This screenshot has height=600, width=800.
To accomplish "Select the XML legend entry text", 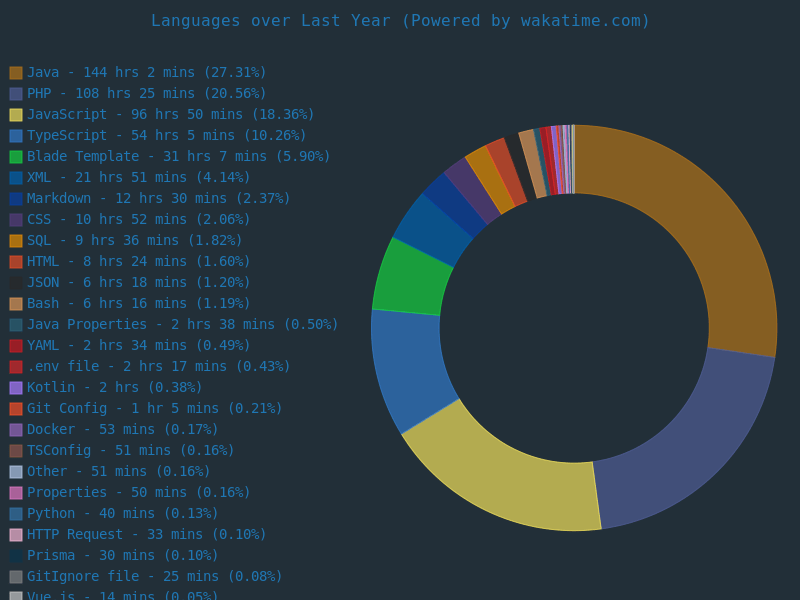I will (138, 177).
